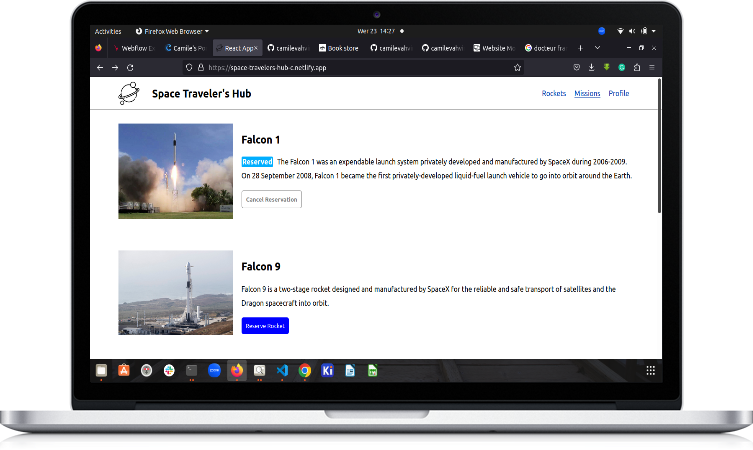Open Slack from the dock
Viewport: 753px width, 450px height.
click(x=169, y=370)
